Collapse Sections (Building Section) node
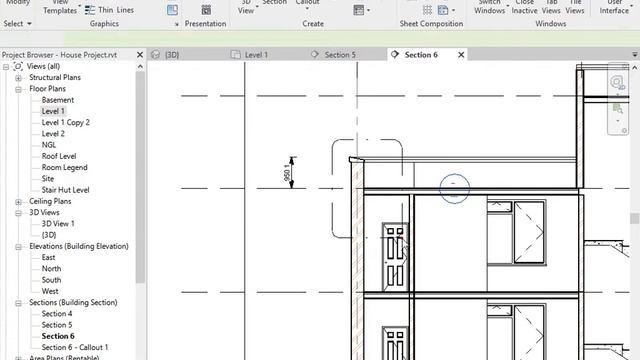Image resolution: width=640 pixels, height=360 pixels. [x=18, y=303]
